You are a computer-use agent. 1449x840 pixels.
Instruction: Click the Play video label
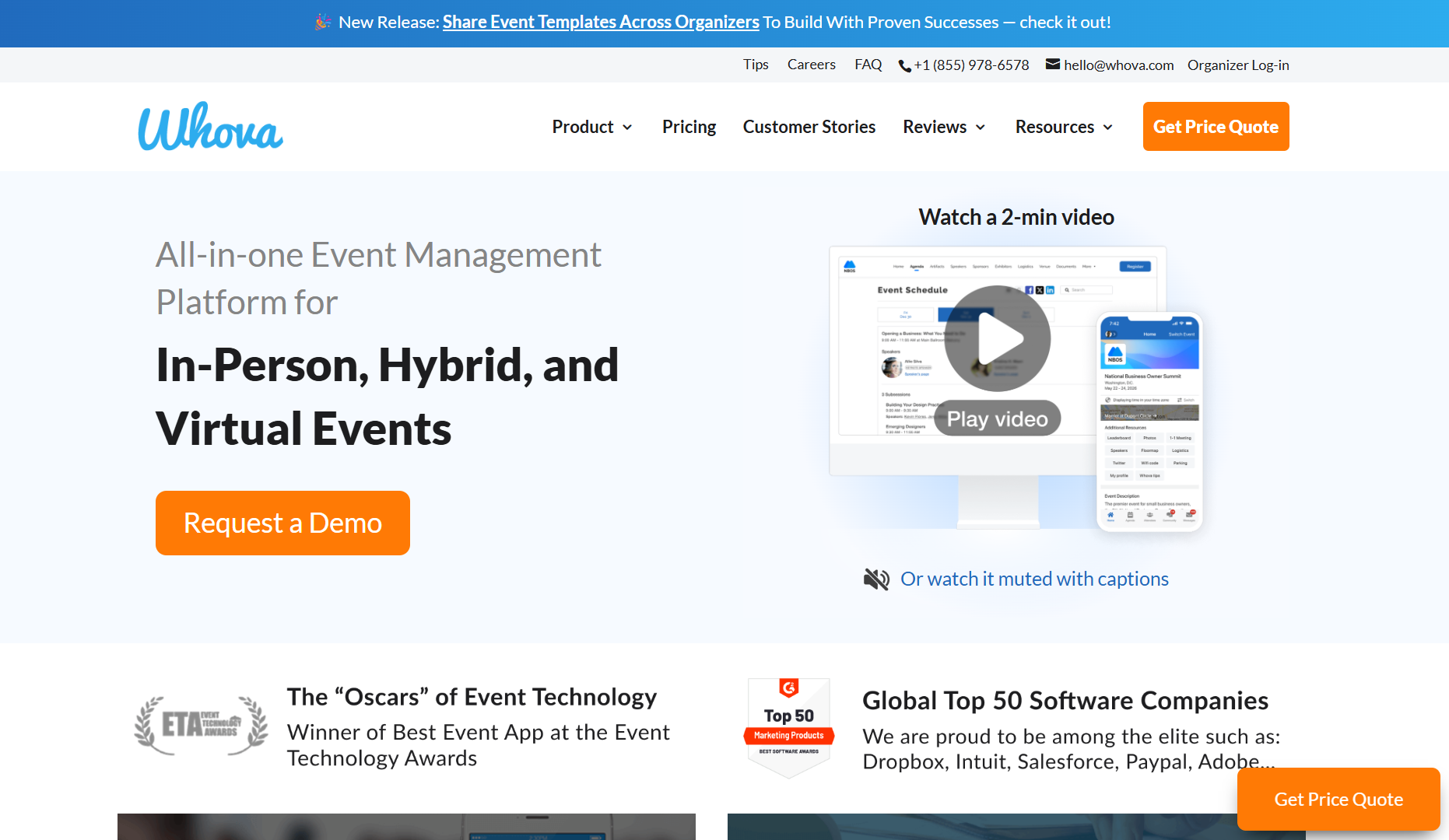(x=998, y=418)
